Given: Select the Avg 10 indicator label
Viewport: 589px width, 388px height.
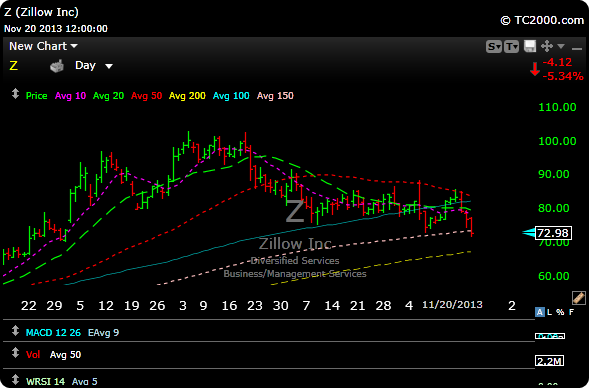Looking at the screenshot, I should [70, 96].
